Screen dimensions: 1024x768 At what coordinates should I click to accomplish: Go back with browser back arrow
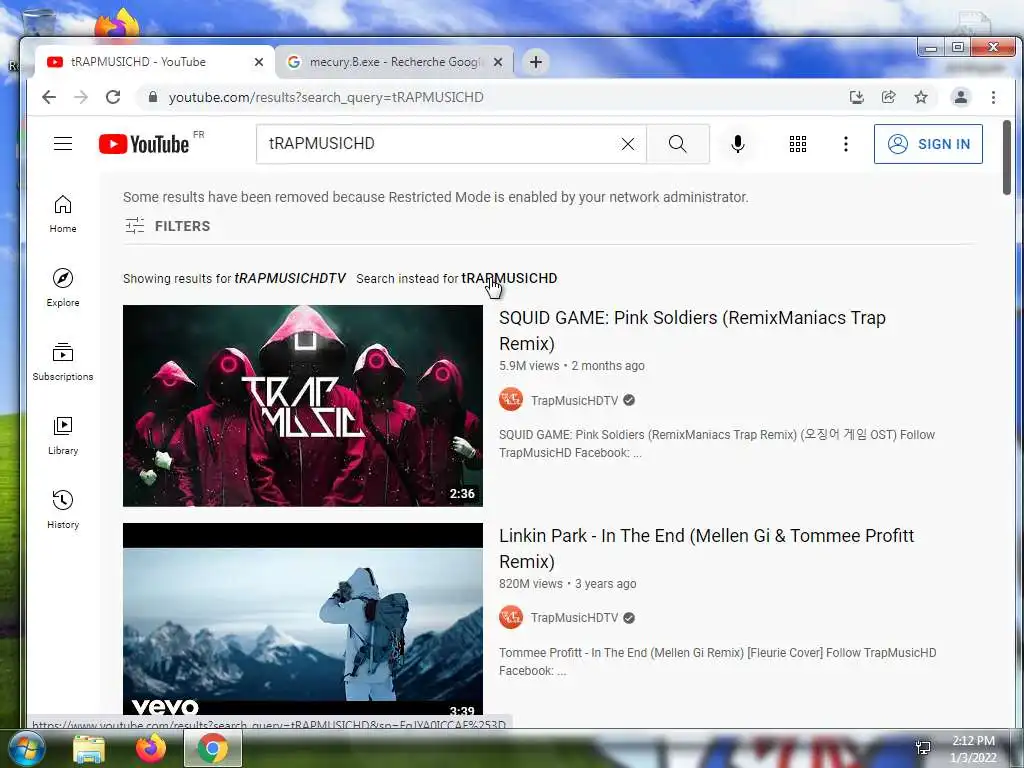click(x=49, y=97)
